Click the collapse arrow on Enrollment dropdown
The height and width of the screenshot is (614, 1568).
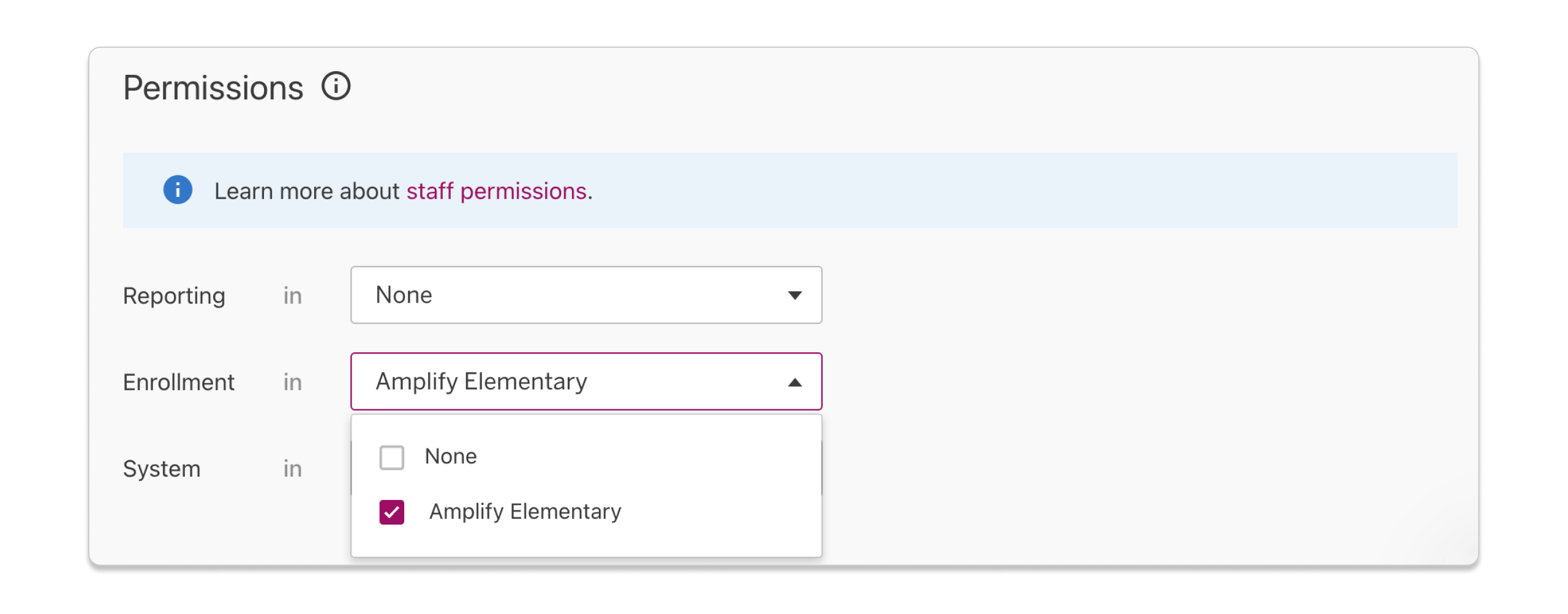coord(794,382)
